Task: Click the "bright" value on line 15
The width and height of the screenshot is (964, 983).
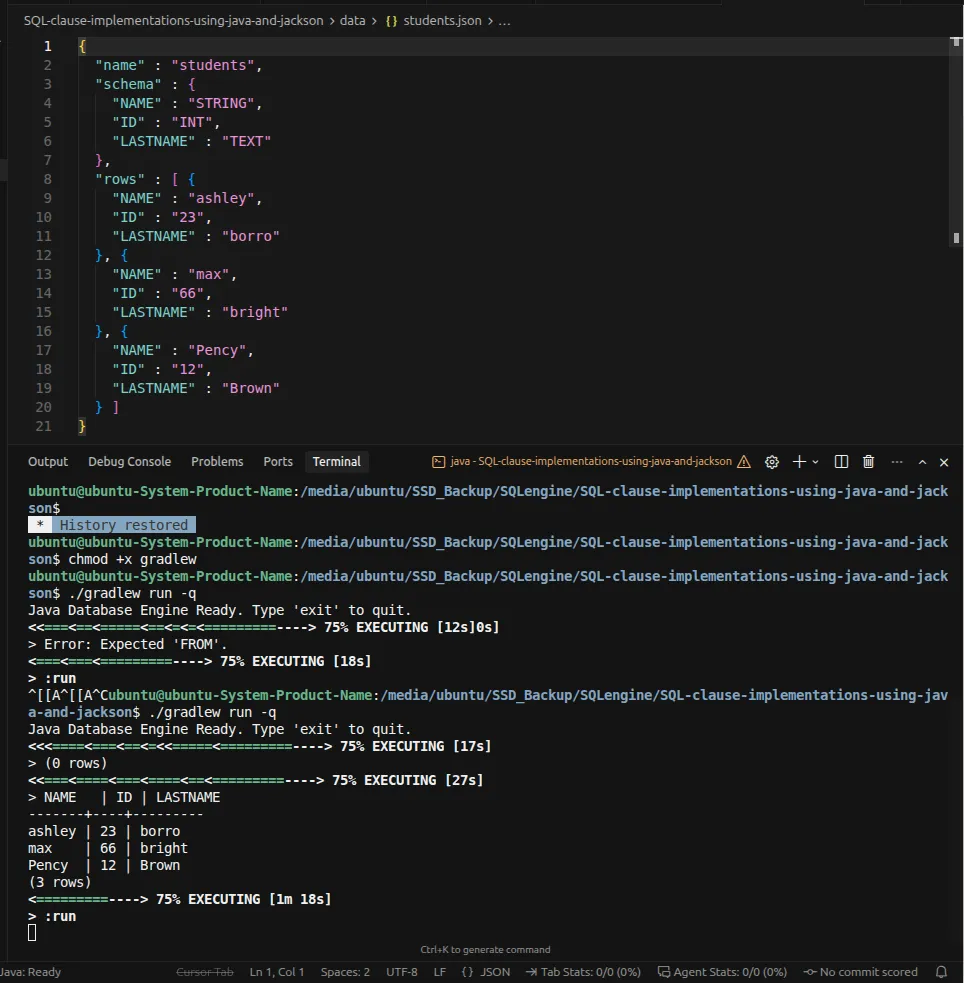Action: (x=254, y=312)
